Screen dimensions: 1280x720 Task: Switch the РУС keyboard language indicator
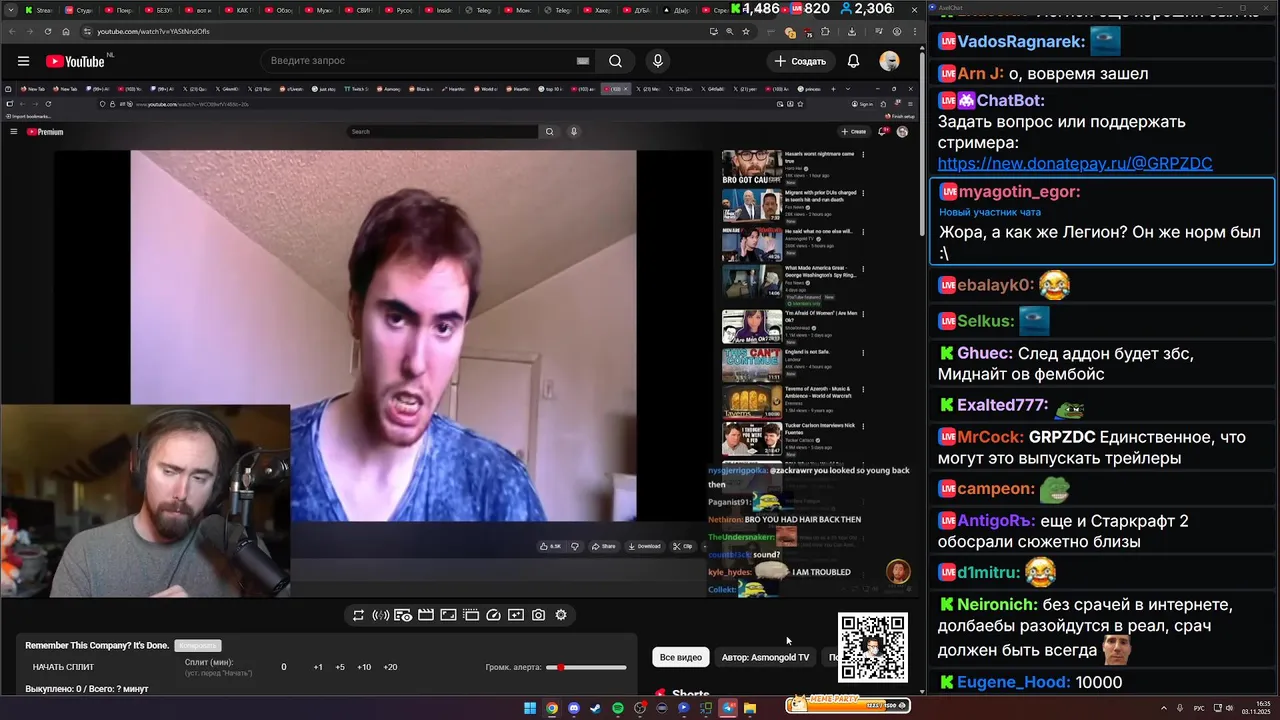(x=1199, y=708)
